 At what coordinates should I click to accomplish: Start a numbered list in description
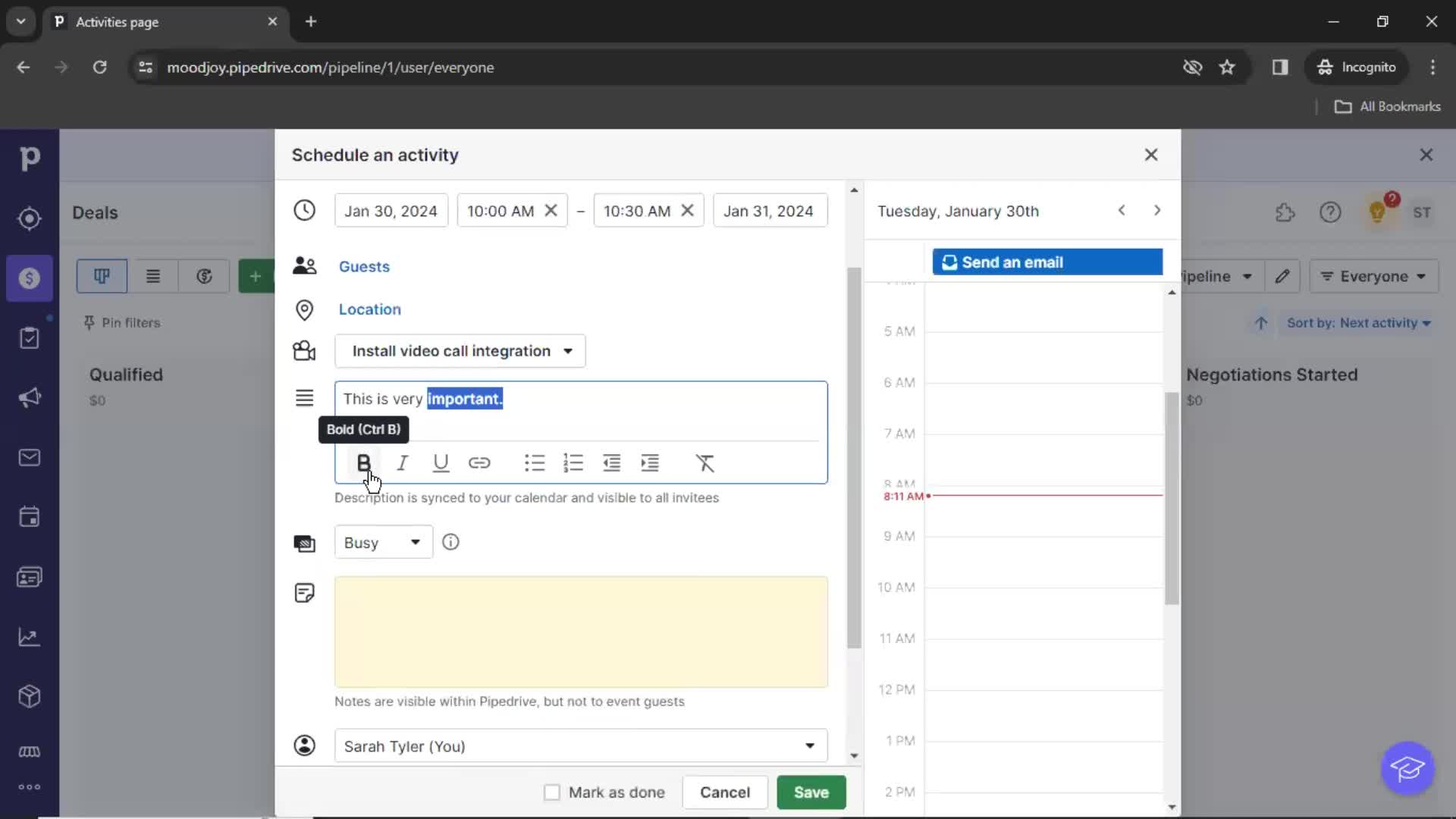[x=573, y=463]
